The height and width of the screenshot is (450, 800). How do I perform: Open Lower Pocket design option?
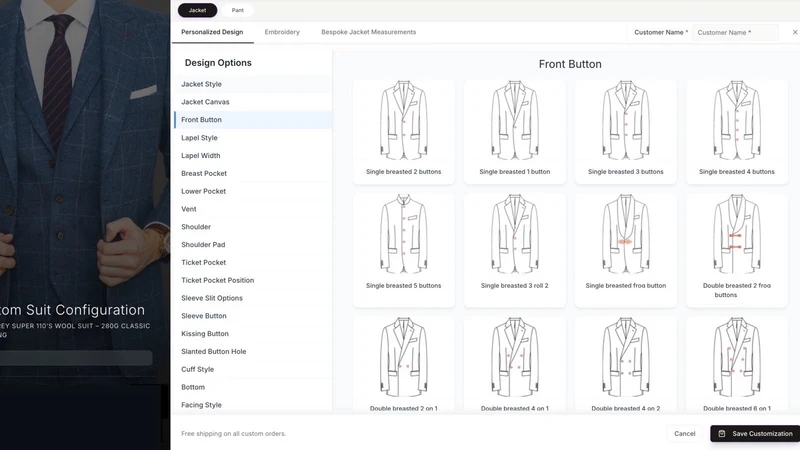(253, 191)
